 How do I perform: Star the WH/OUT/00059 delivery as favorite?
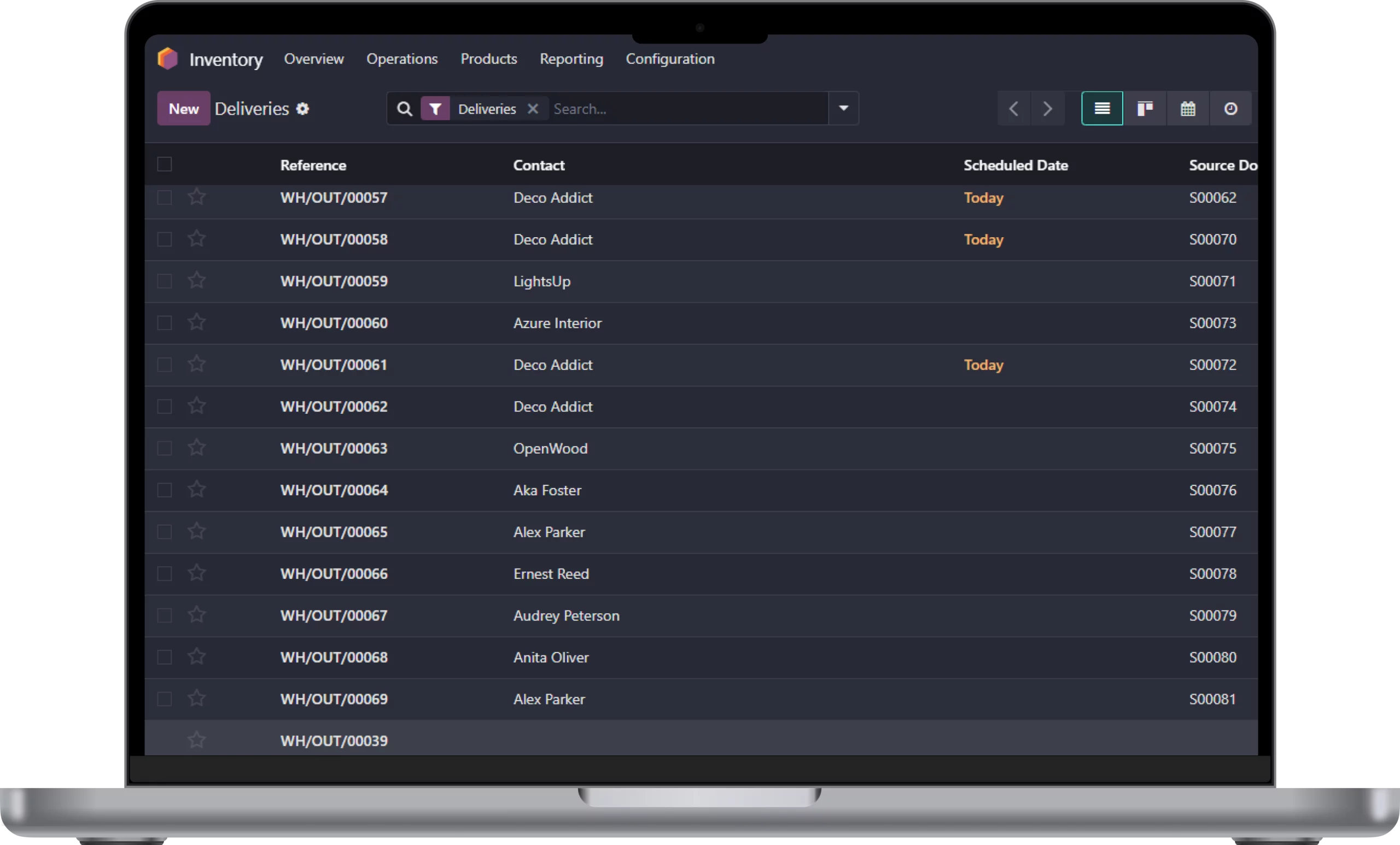(196, 280)
